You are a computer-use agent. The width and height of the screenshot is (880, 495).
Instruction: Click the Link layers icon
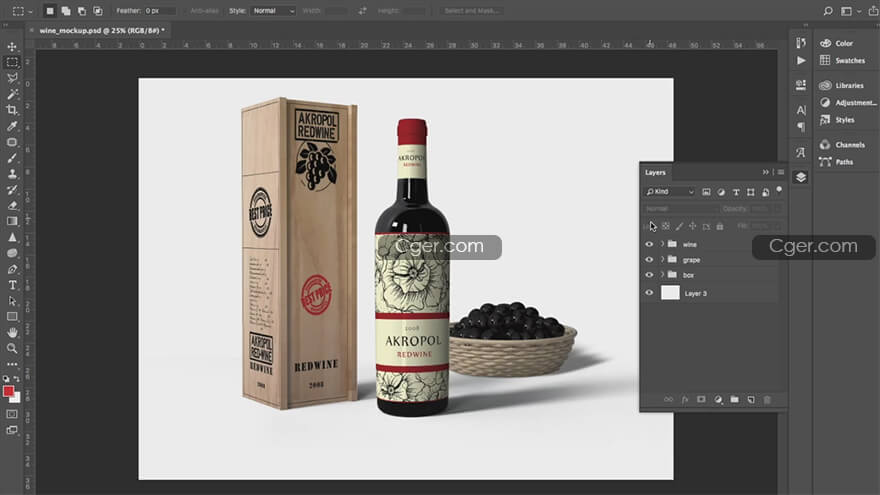coord(668,400)
